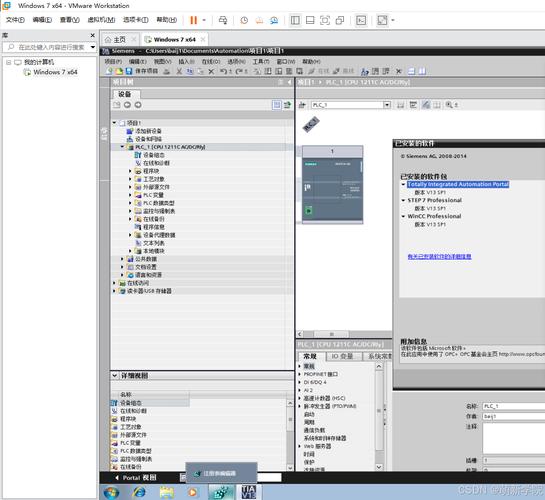The height and width of the screenshot is (500, 545).
Task: Click the TIA open project folder icon
Action: 119,71
